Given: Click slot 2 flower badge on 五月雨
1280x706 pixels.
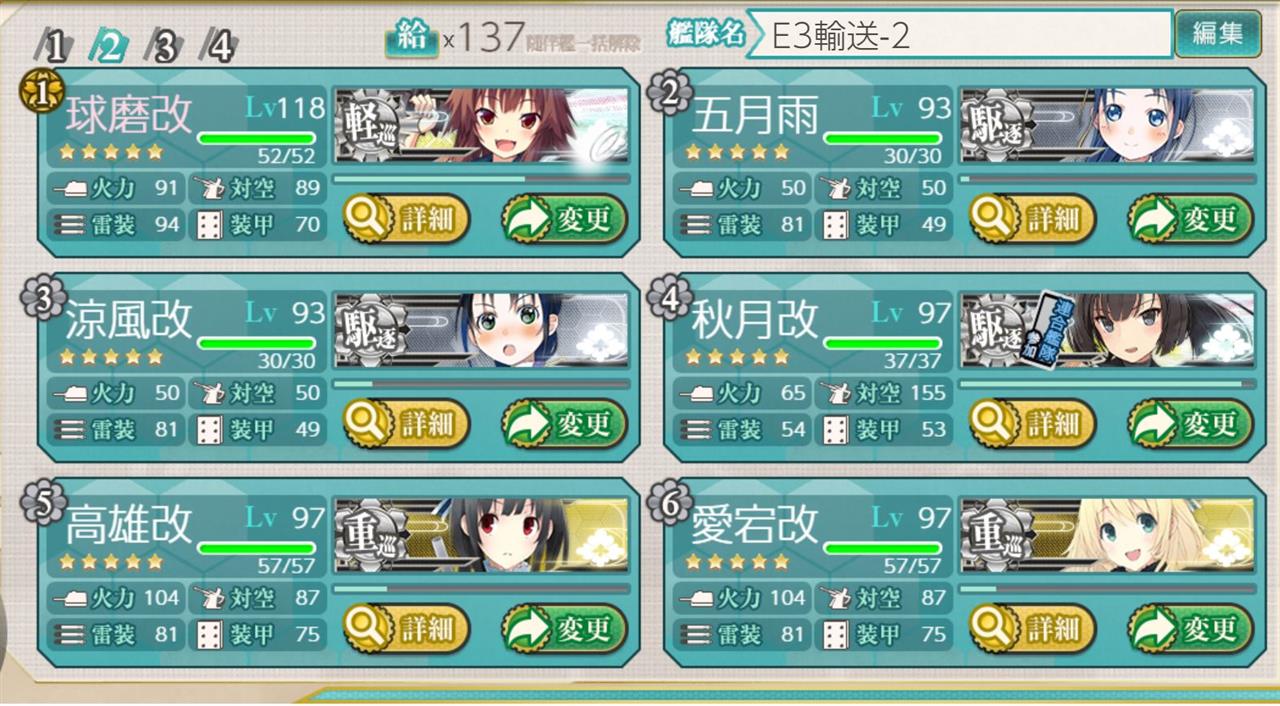Looking at the screenshot, I should click(667, 94).
